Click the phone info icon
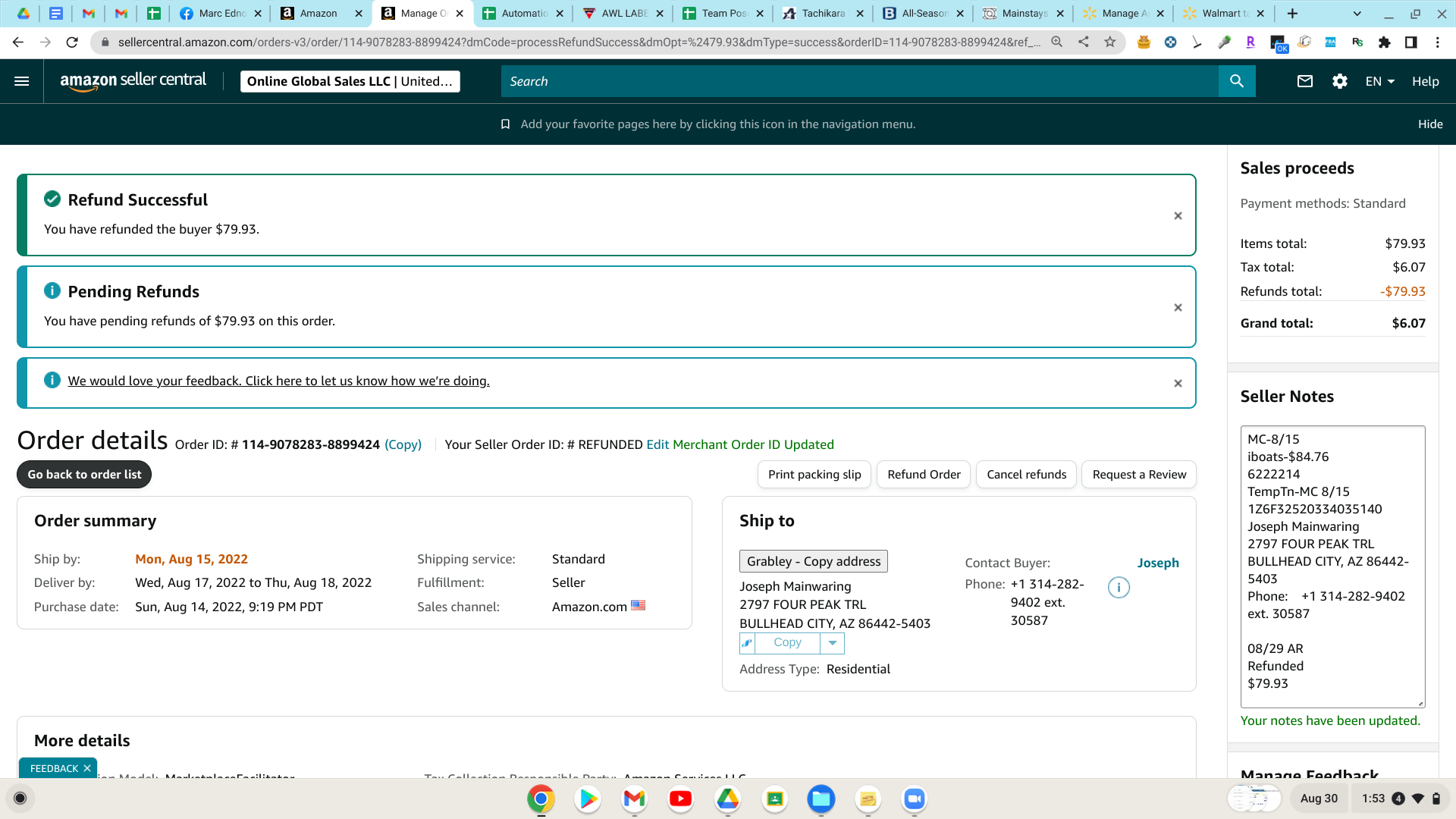The height and width of the screenshot is (819, 1456). coord(1119,588)
